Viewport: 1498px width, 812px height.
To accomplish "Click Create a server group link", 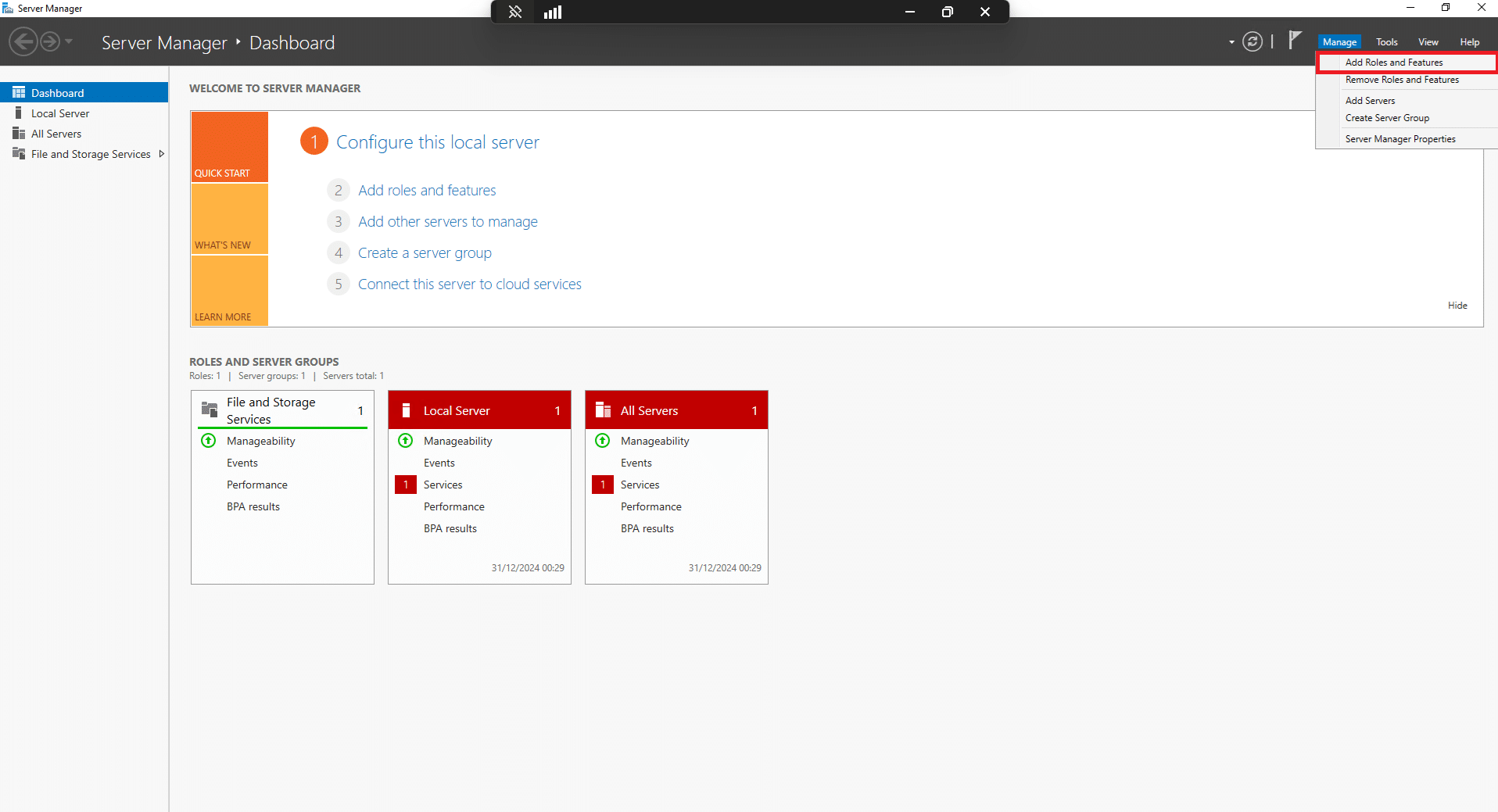I will pos(425,253).
